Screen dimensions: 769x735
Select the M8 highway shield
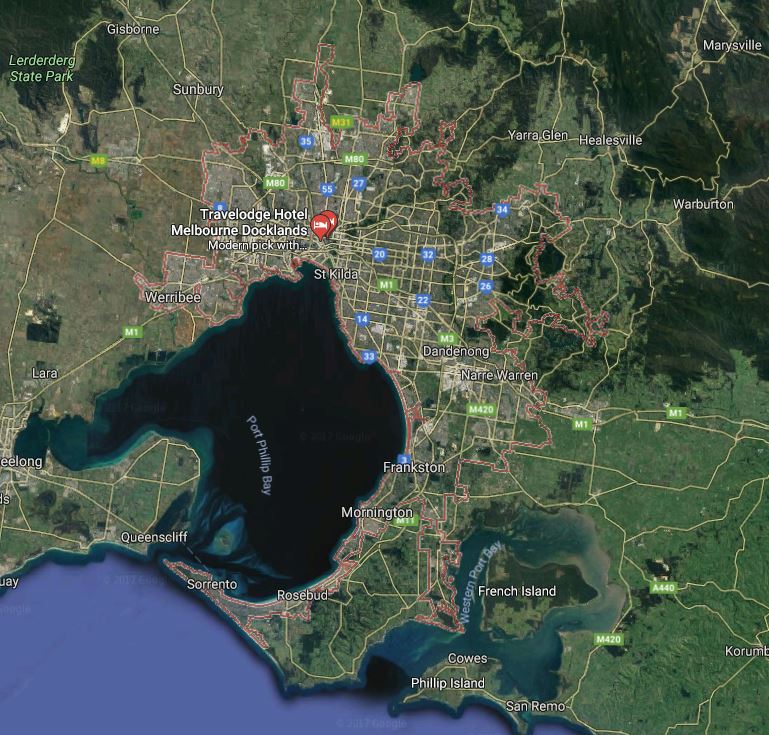click(98, 160)
